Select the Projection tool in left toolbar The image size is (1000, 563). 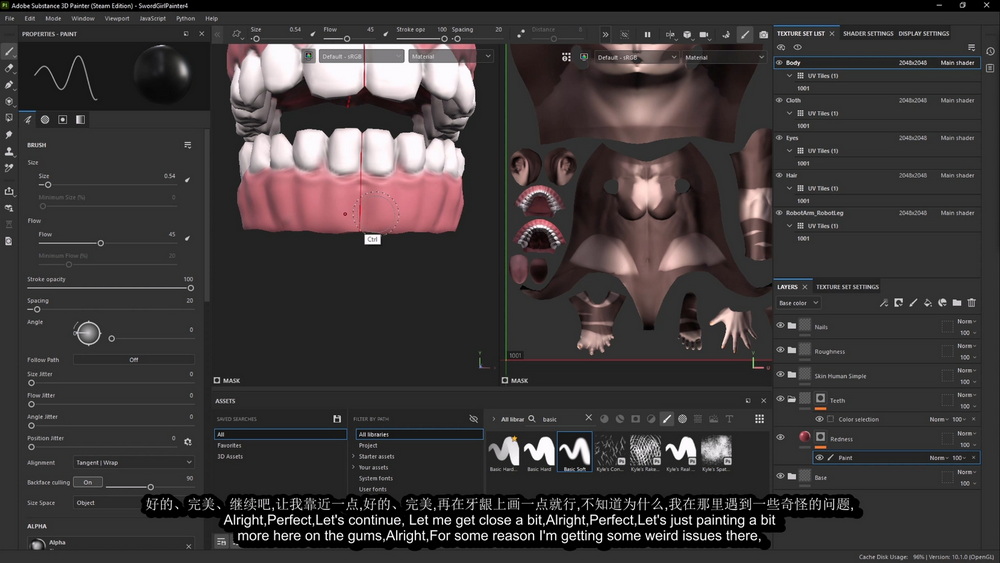pyautogui.click(x=9, y=84)
